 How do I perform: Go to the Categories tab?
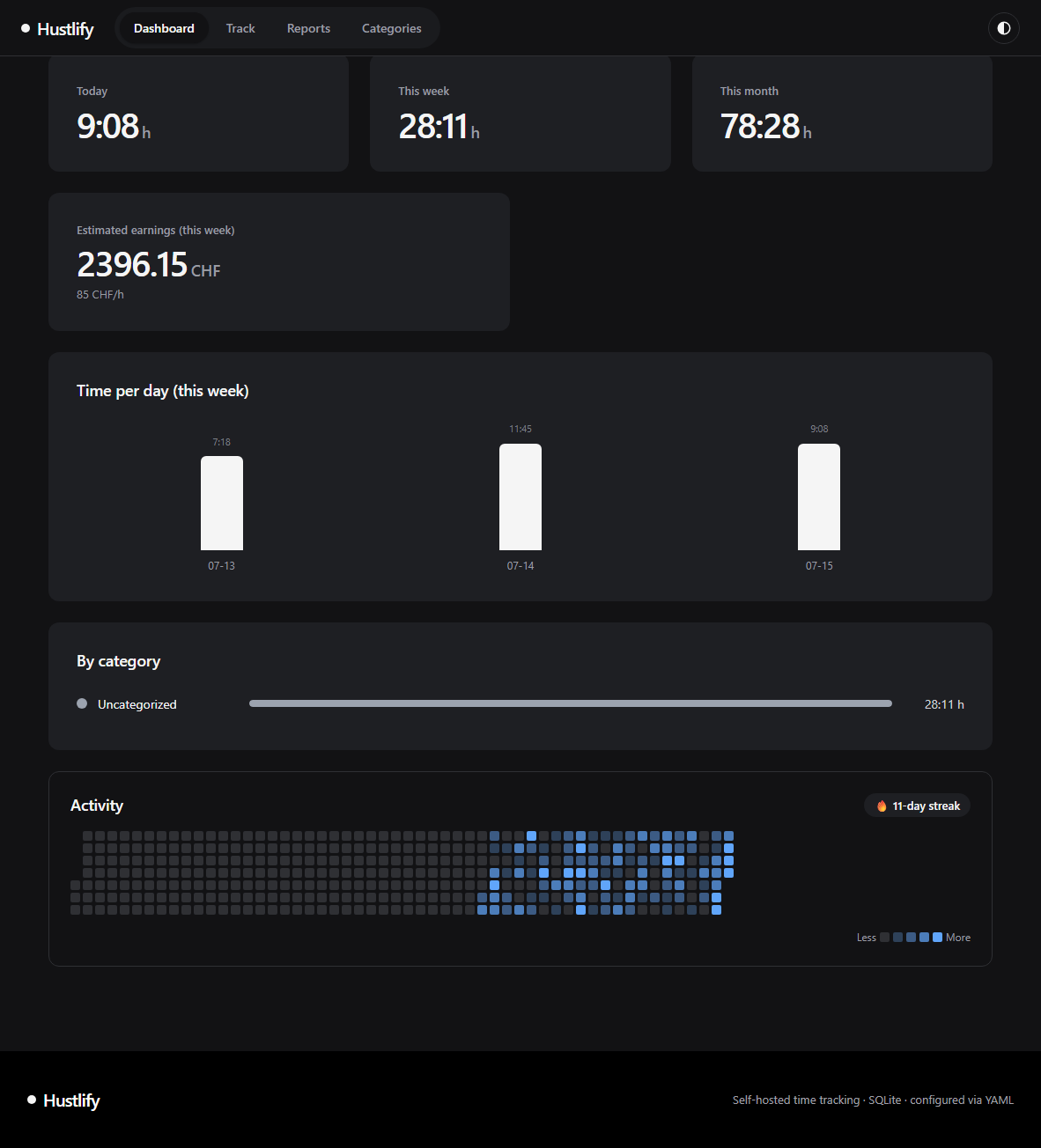[392, 28]
